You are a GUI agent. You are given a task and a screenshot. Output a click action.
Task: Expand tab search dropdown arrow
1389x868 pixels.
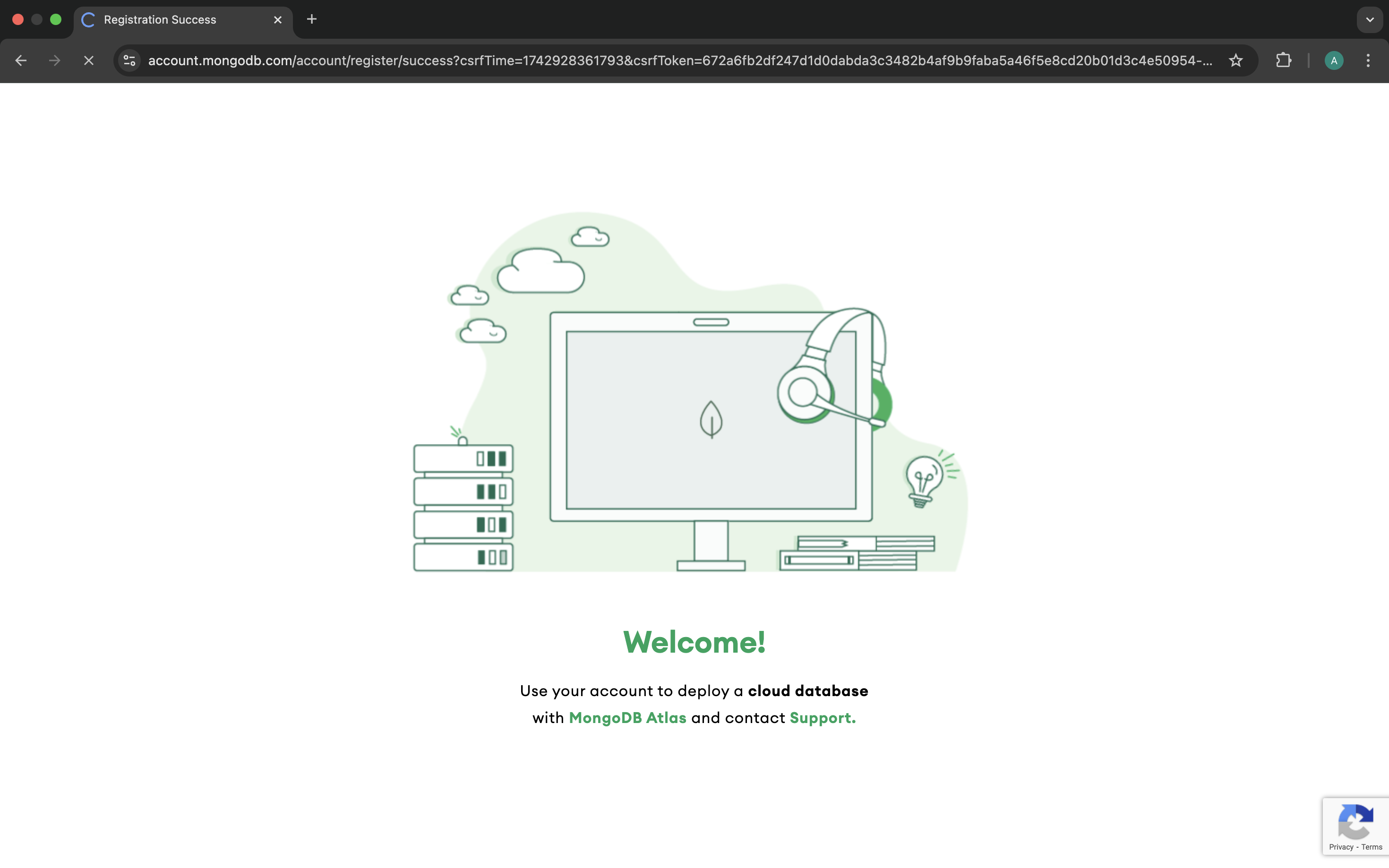[x=1370, y=19]
